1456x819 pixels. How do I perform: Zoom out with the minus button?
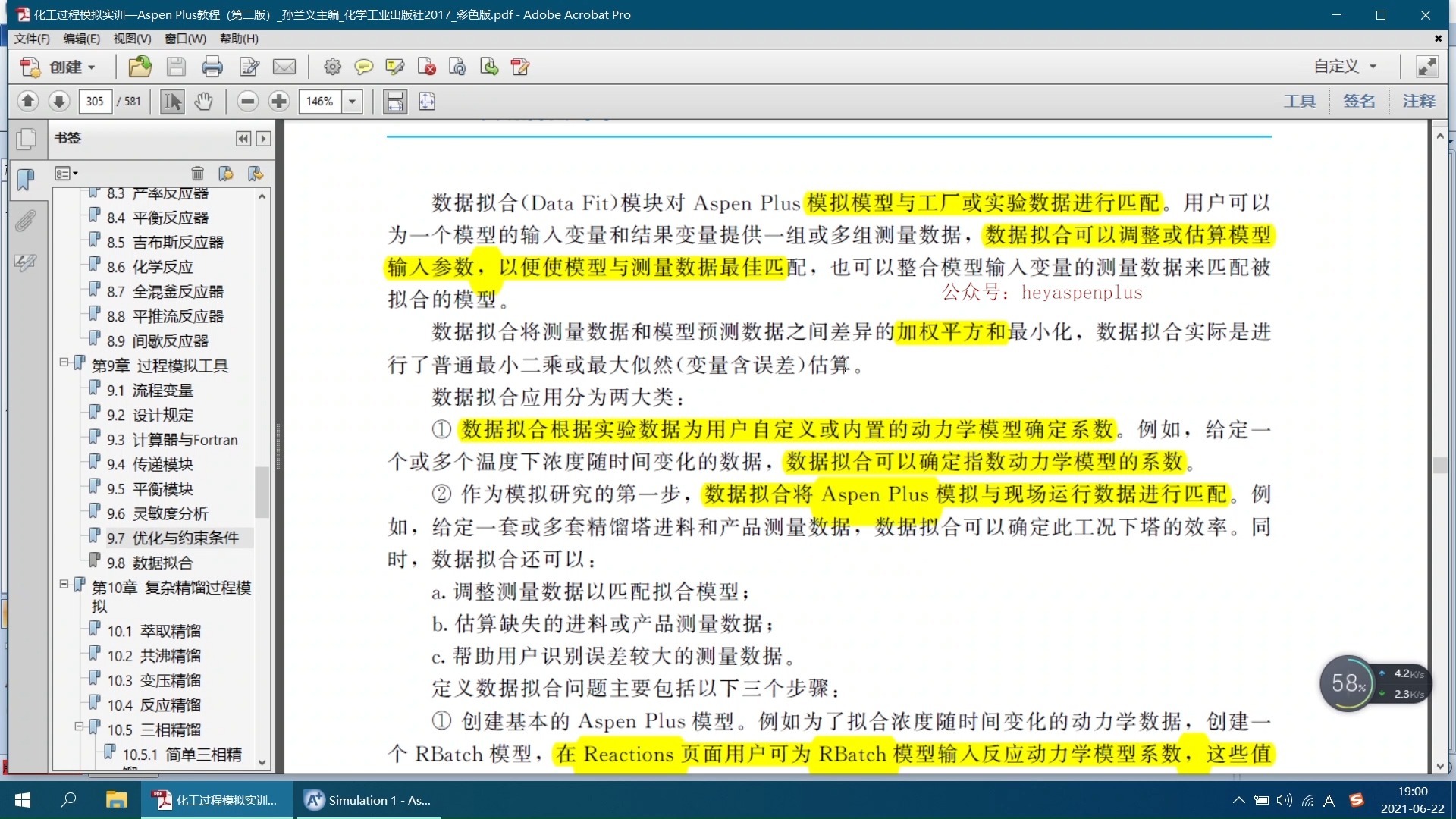pyautogui.click(x=247, y=101)
